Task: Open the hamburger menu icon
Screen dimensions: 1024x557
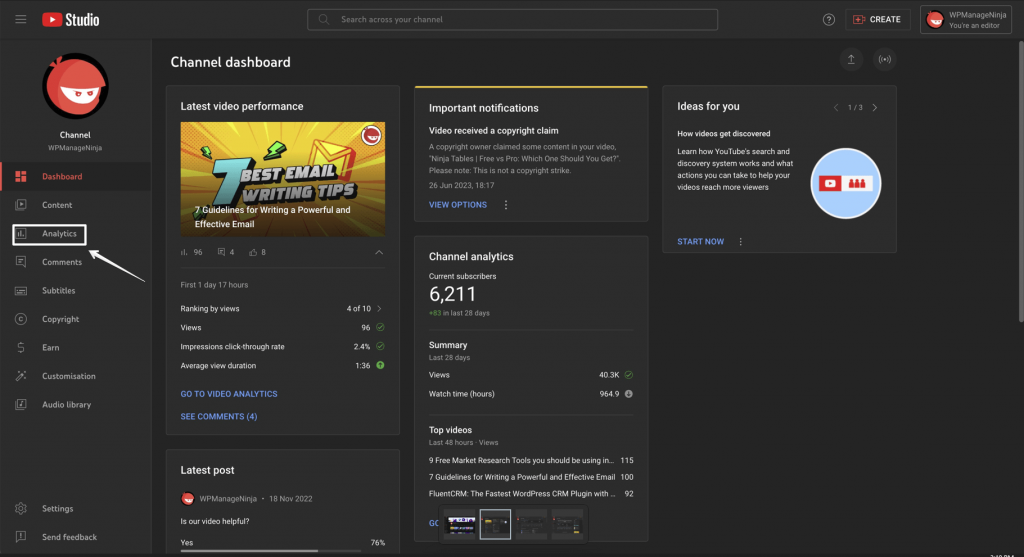Action: [21, 20]
